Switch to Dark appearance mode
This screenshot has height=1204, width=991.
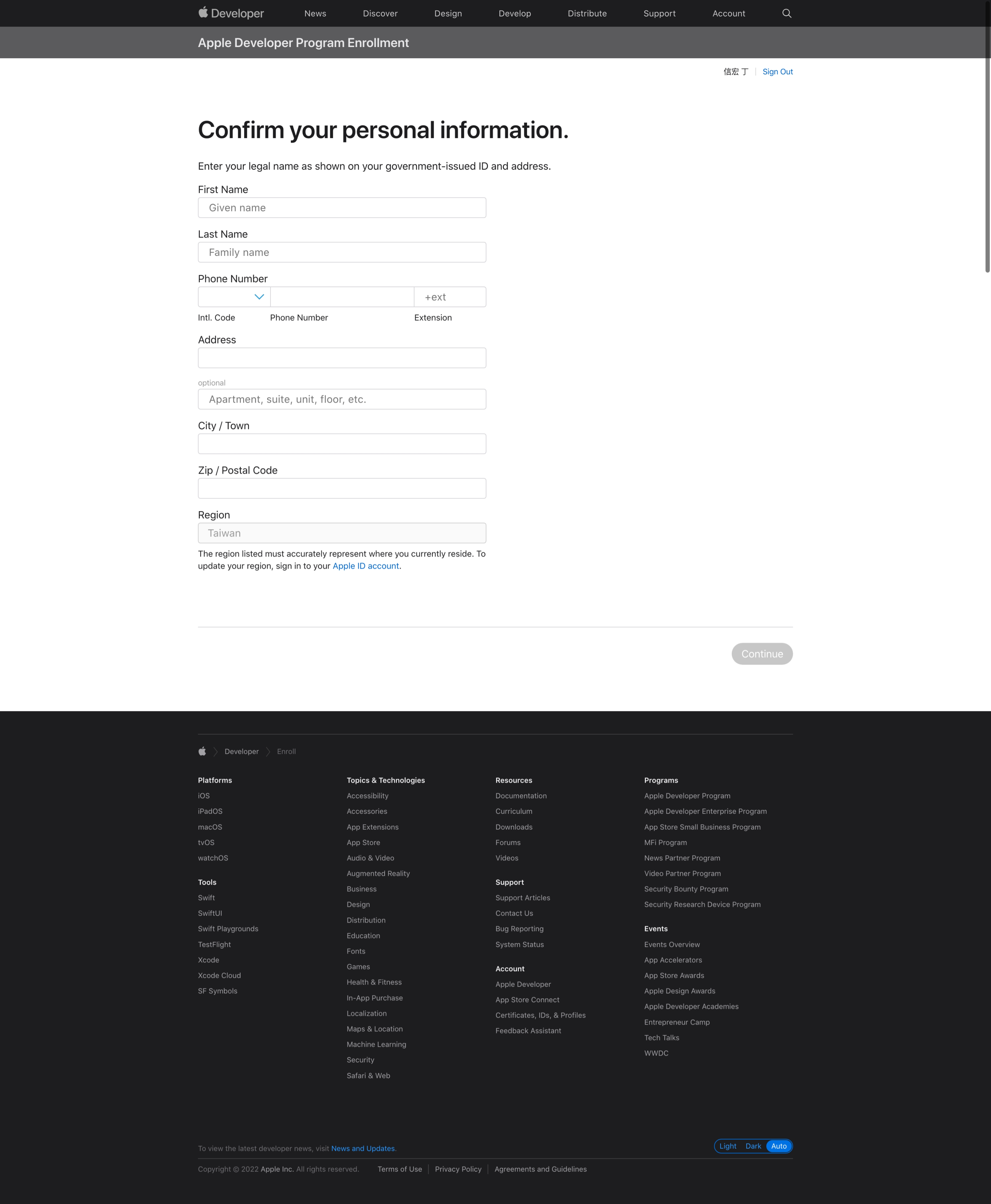pyautogui.click(x=753, y=1146)
